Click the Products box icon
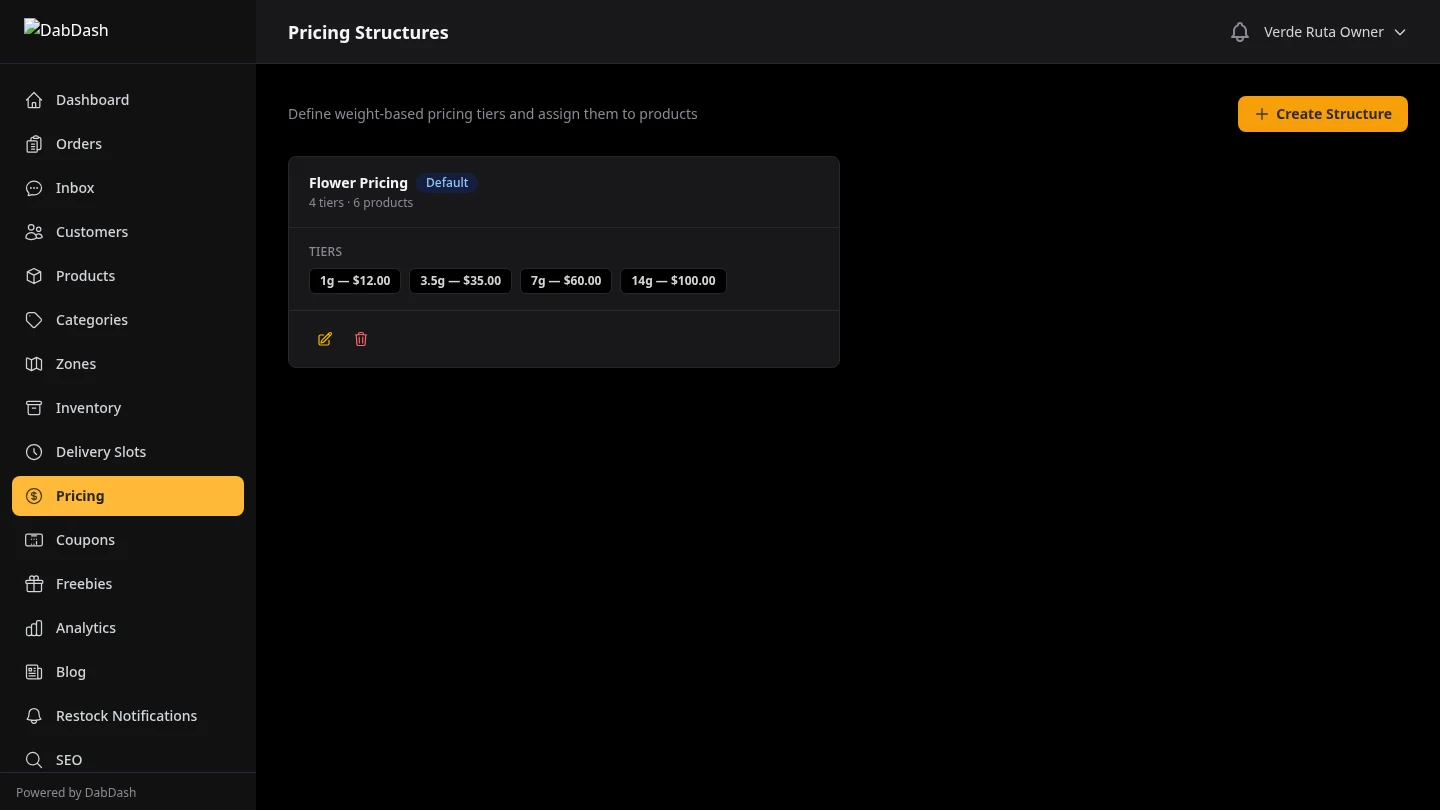The image size is (1440, 810). click(34, 276)
